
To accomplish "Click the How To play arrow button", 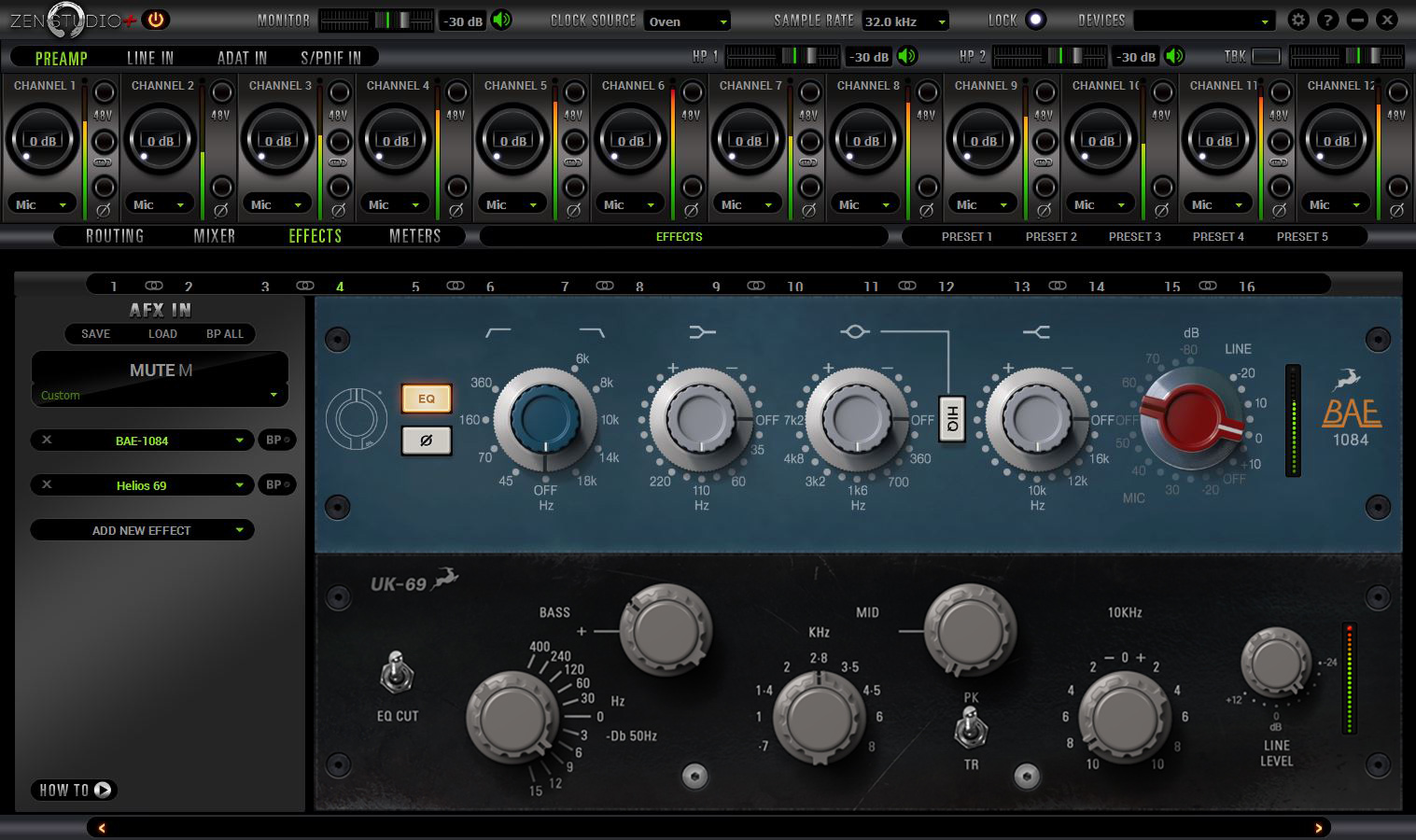I will click(103, 790).
